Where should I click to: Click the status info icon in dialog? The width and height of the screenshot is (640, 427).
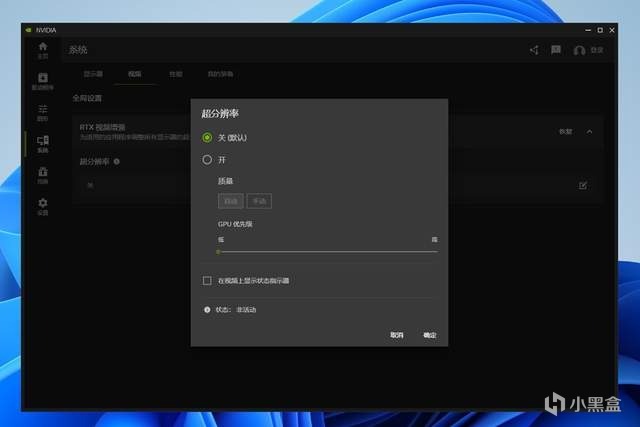pyautogui.click(x=207, y=310)
